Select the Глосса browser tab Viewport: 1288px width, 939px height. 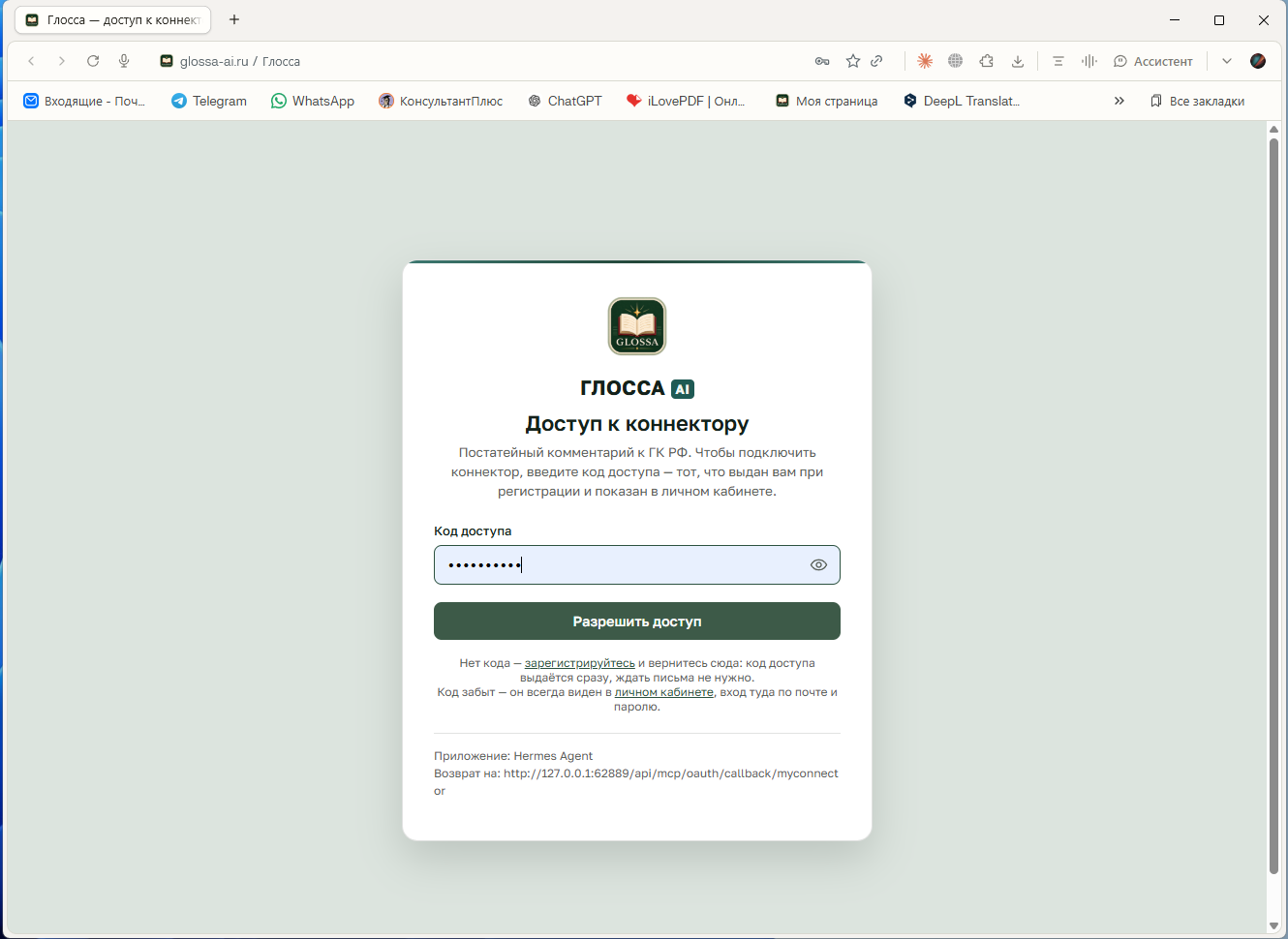click(113, 19)
